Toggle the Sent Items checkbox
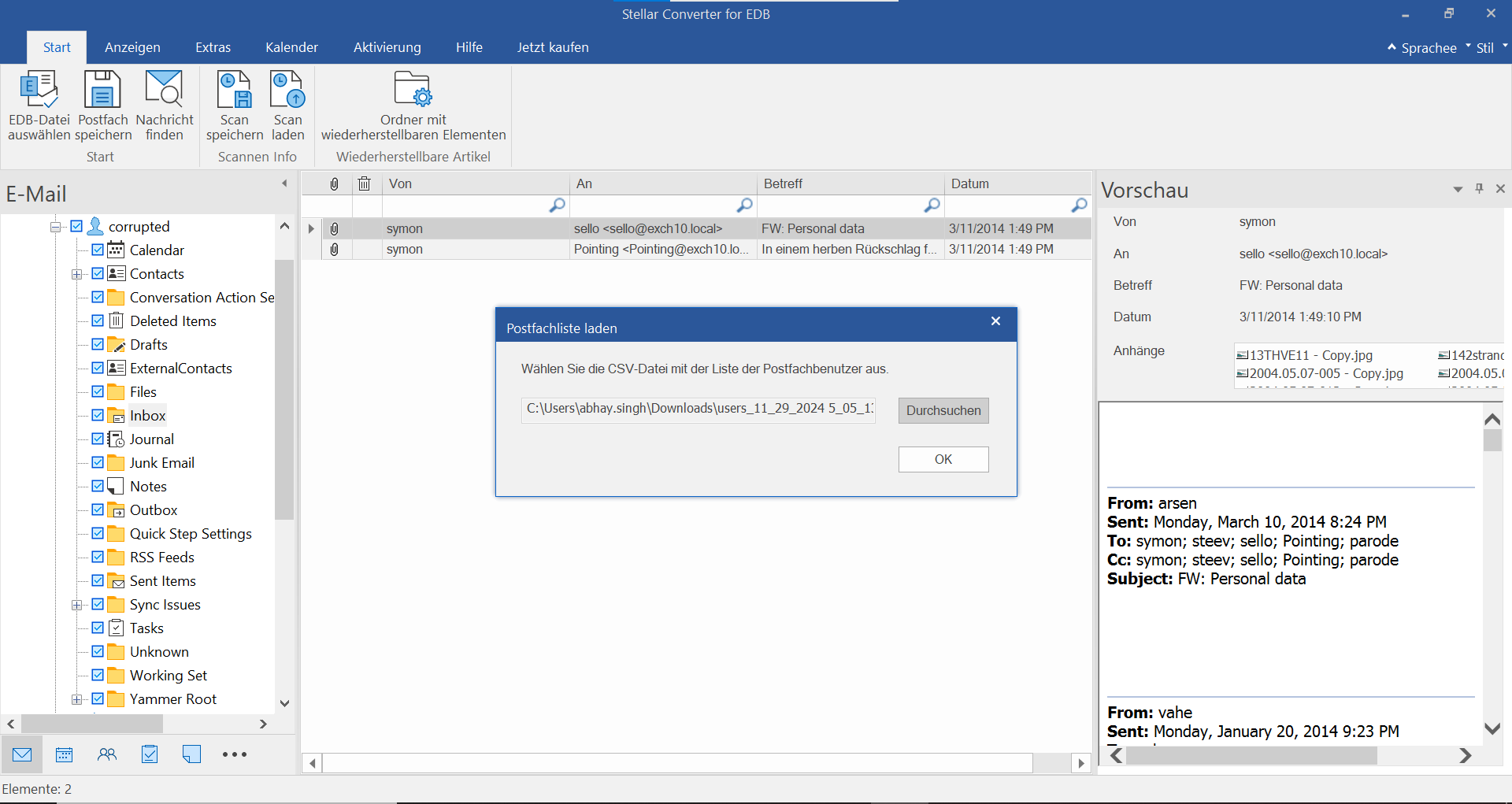 click(98, 580)
